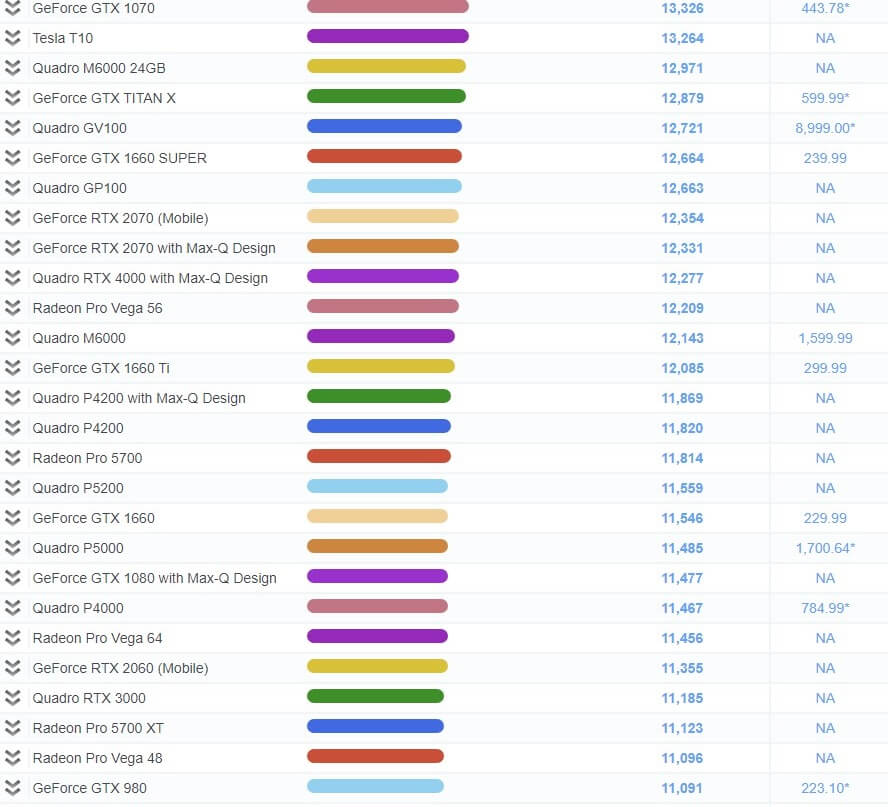The height and width of the screenshot is (807, 888).
Task: Click the light blue Quadro GP100 bar
Action: (385, 186)
